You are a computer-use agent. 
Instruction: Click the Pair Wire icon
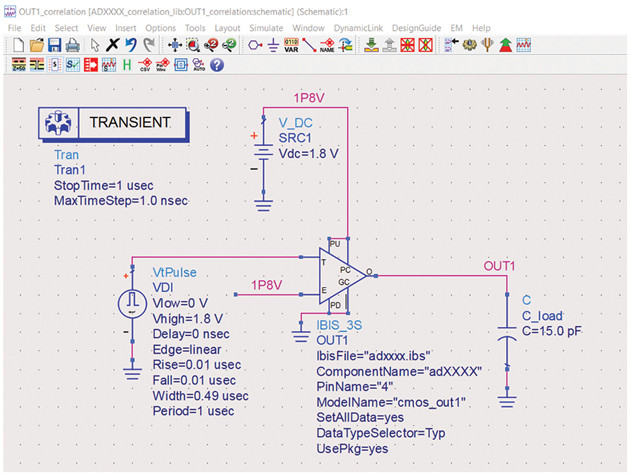(x=163, y=64)
